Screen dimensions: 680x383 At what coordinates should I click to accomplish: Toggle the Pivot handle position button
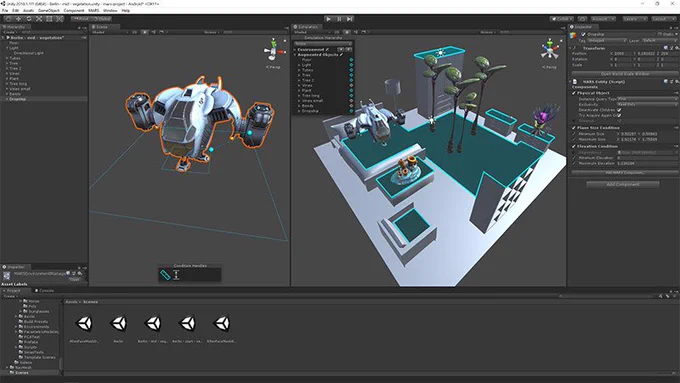coord(82,19)
